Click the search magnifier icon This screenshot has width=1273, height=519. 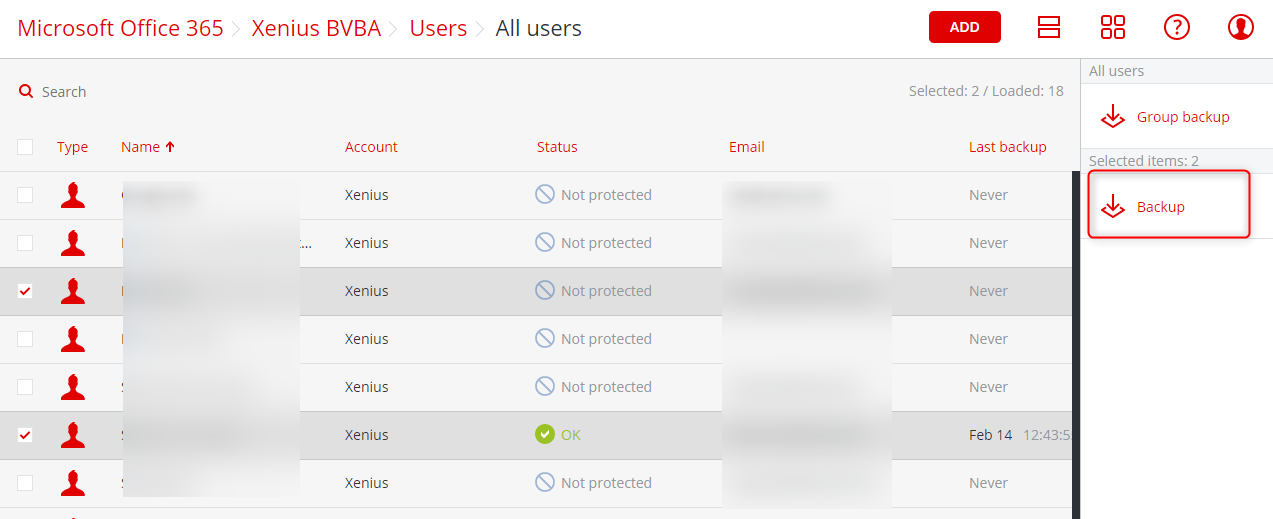(x=26, y=91)
